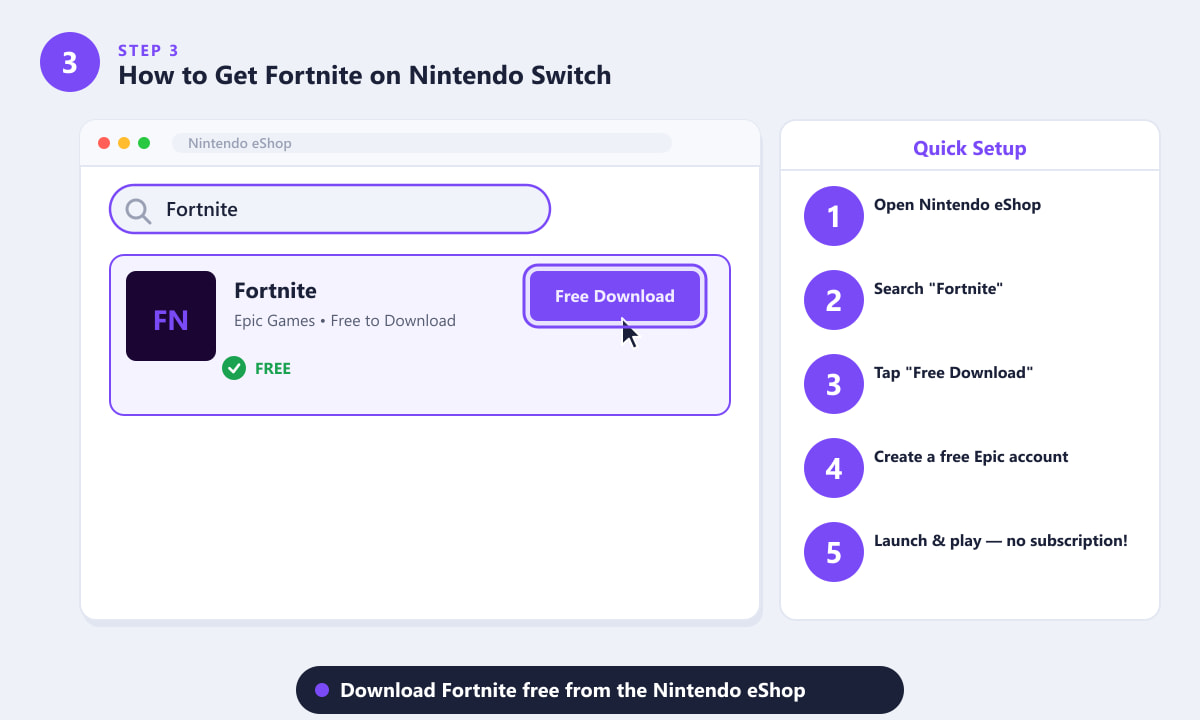This screenshot has height=720, width=1200.
Task: Click the Nintendo eShop address bar
Action: point(421,143)
